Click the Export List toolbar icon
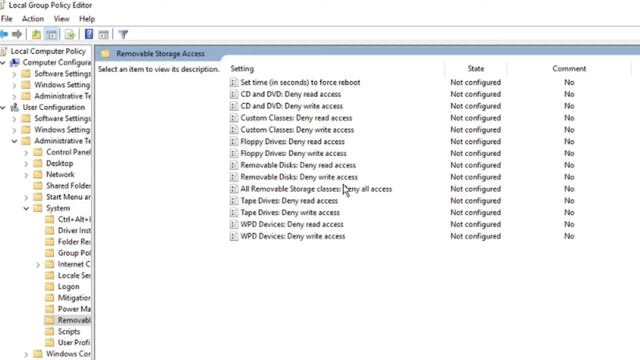This screenshot has width=640, height=360. 70,34
